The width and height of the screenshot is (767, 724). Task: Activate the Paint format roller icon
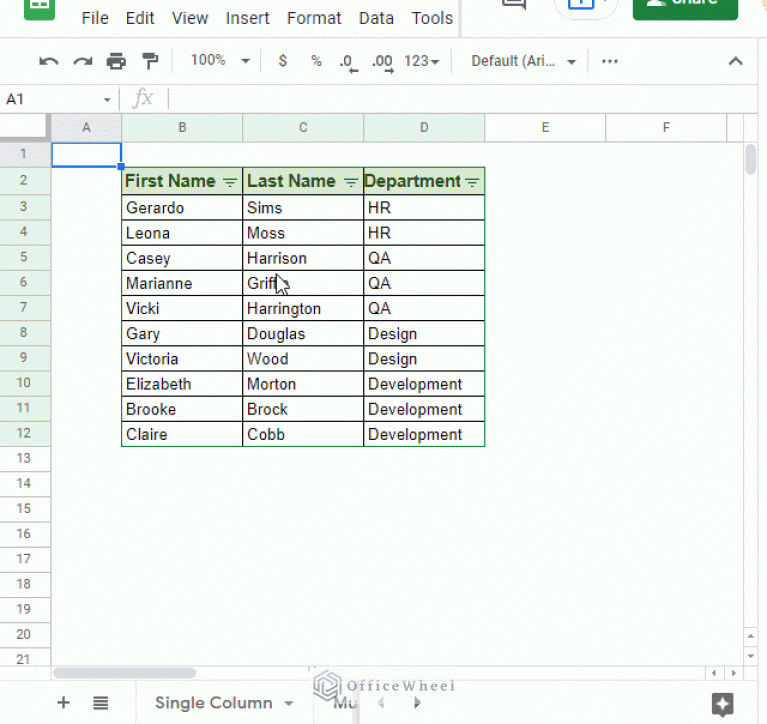tap(150, 62)
